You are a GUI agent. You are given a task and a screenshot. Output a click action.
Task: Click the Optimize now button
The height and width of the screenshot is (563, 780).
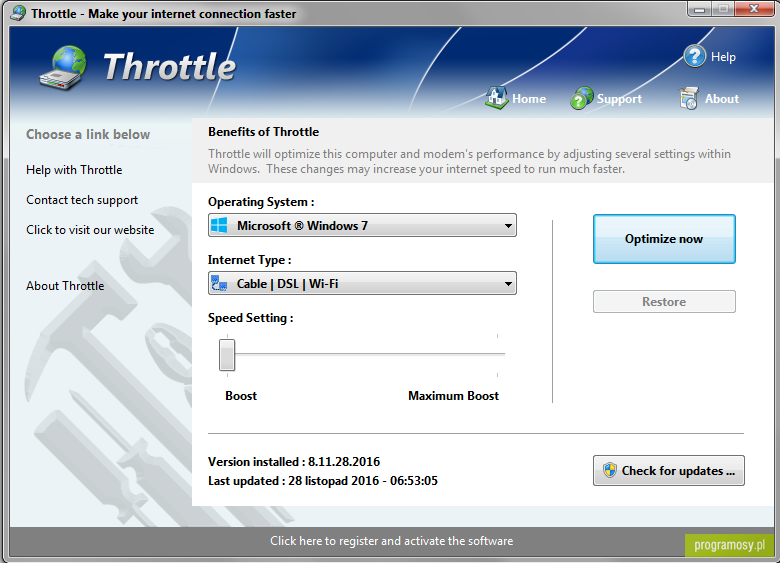coord(664,239)
